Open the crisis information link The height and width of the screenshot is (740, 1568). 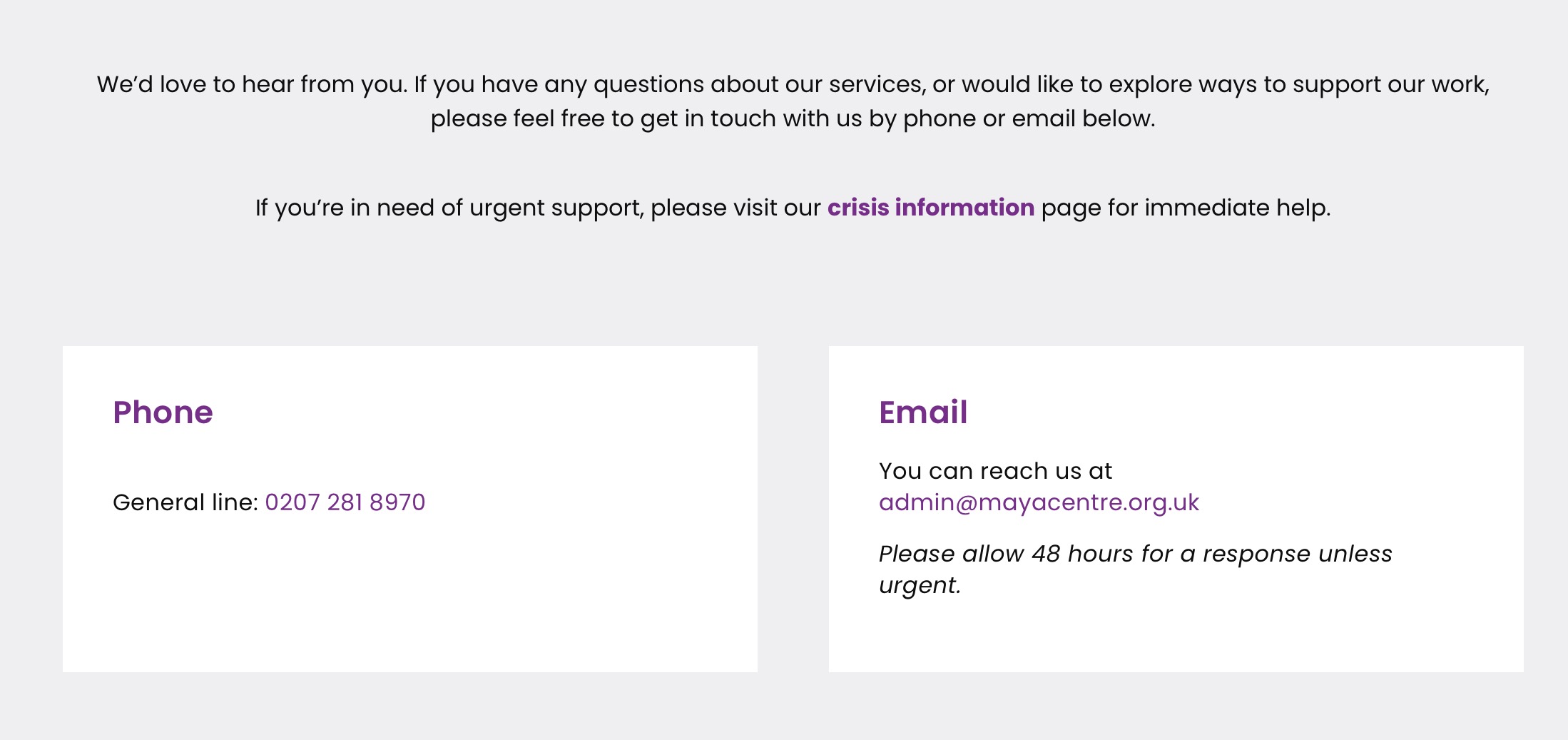[930, 208]
